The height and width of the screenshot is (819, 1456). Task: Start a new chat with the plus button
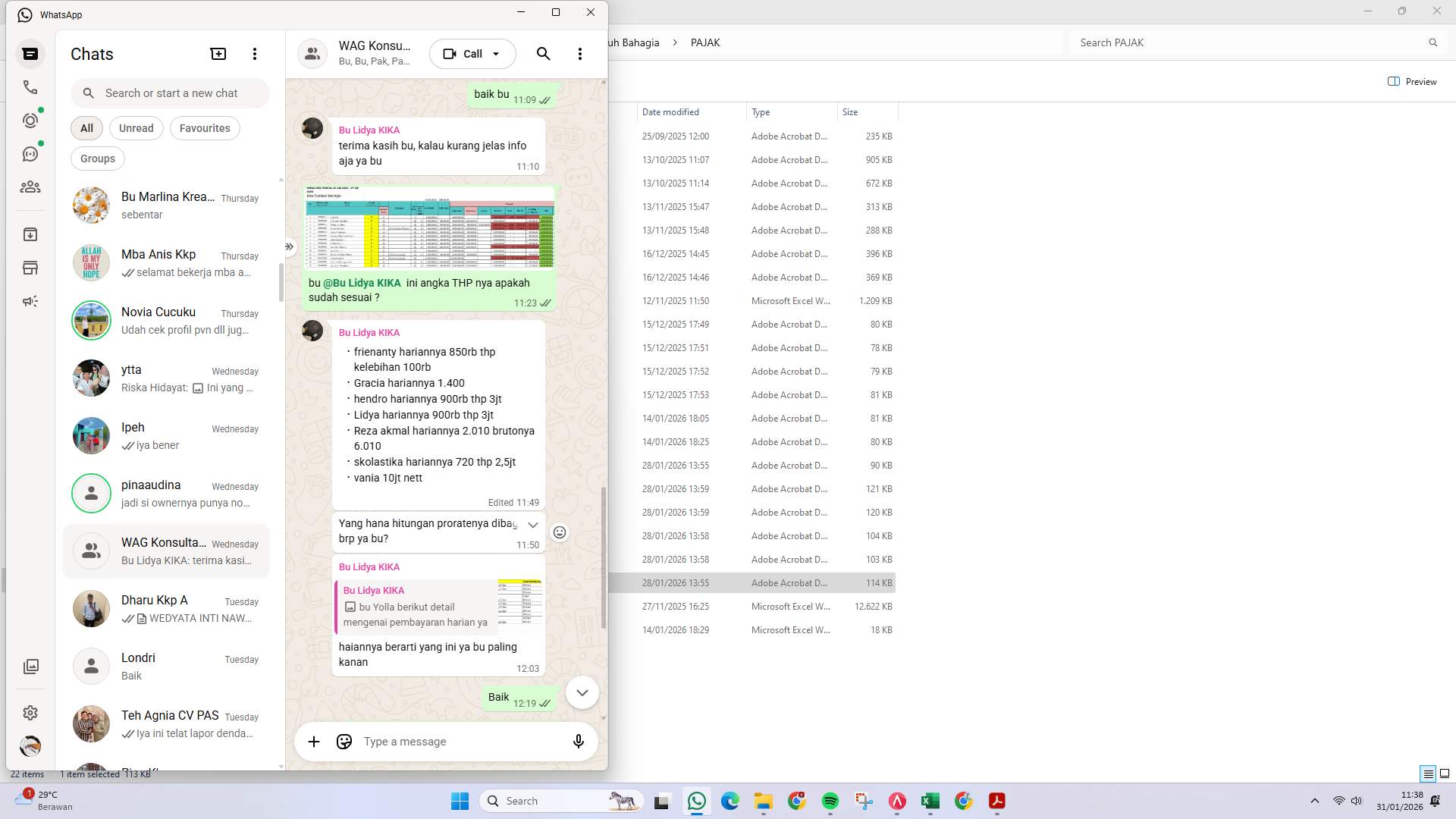(x=218, y=53)
